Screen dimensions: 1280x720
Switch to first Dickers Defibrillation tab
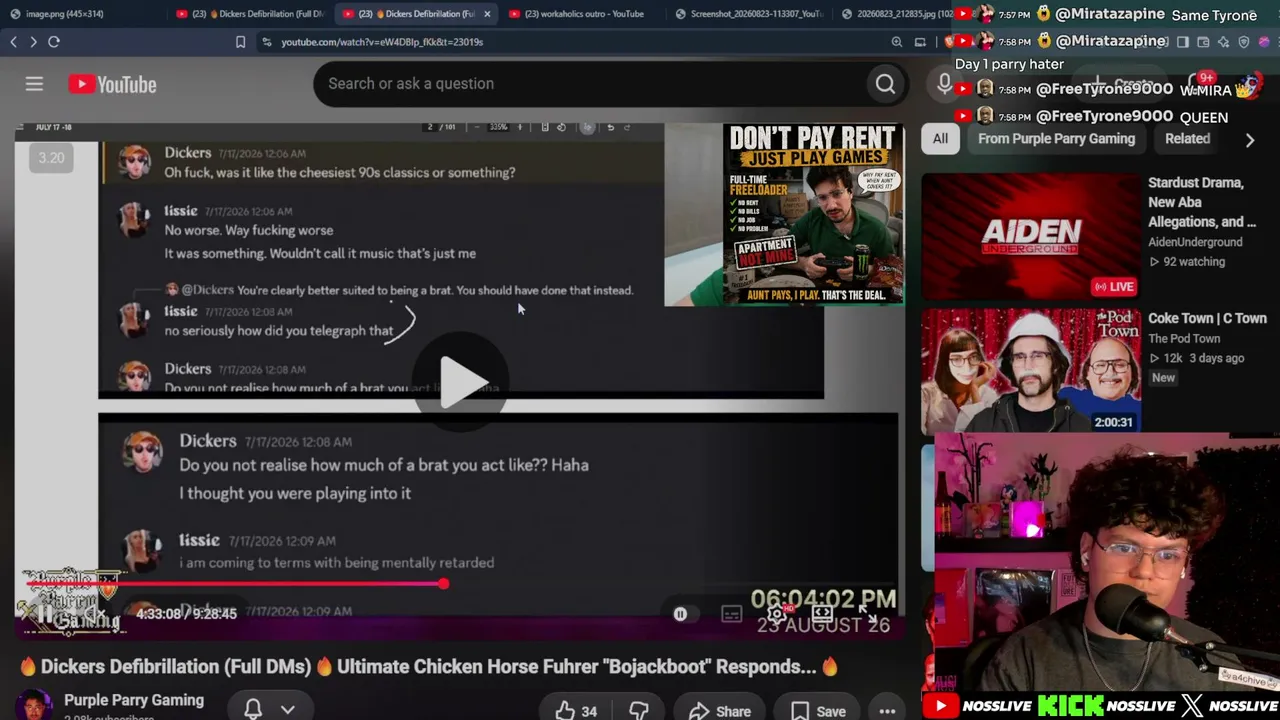[250, 14]
